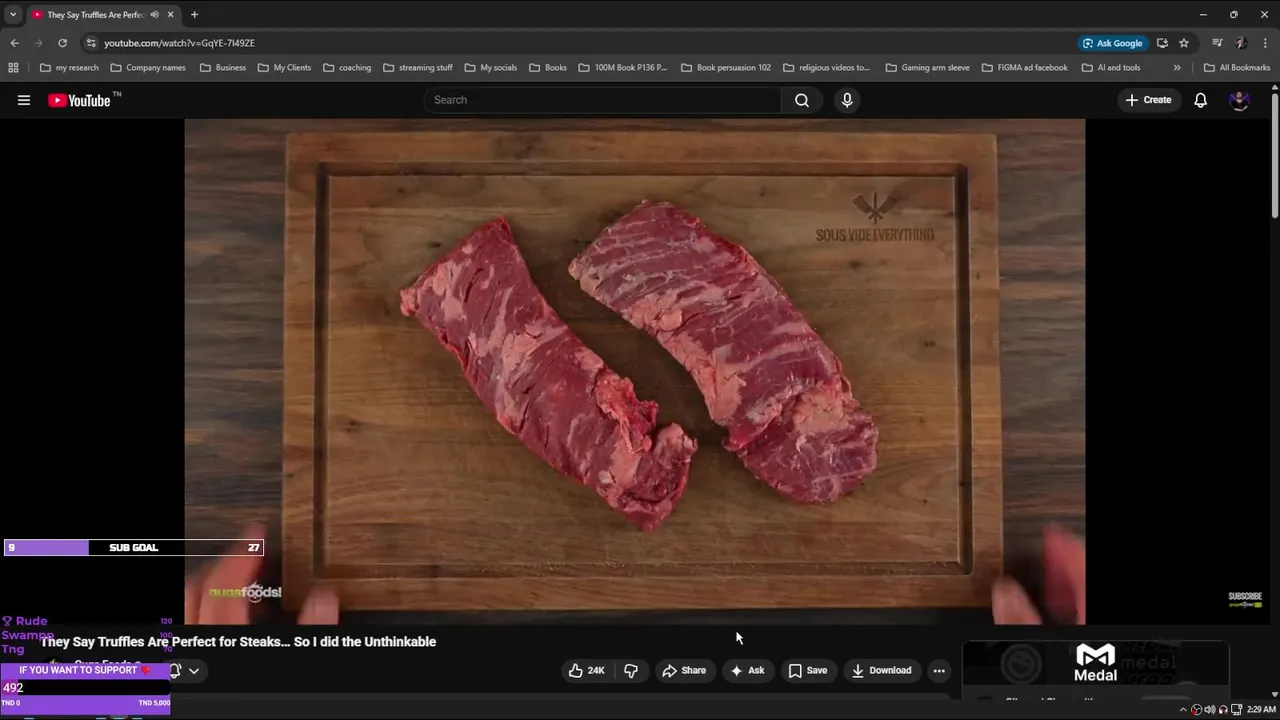
Task: Open the Books bookmark folder
Action: pyautogui.click(x=547, y=68)
